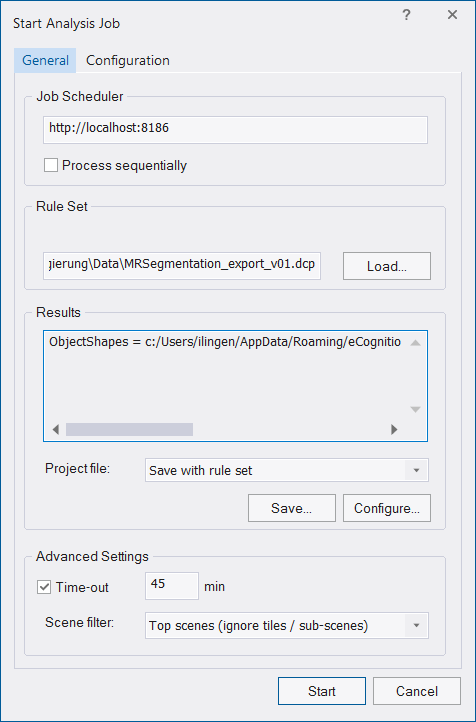Click the Load... rule set button
This screenshot has width=476, height=722.
point(387,266)
